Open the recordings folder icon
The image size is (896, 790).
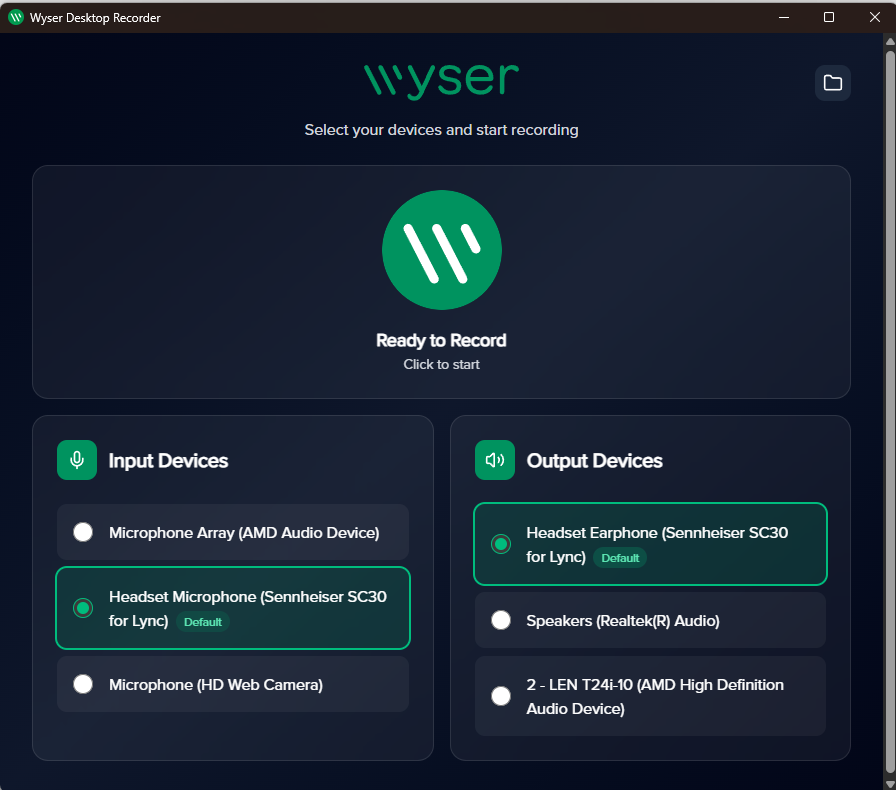(833, 83)
